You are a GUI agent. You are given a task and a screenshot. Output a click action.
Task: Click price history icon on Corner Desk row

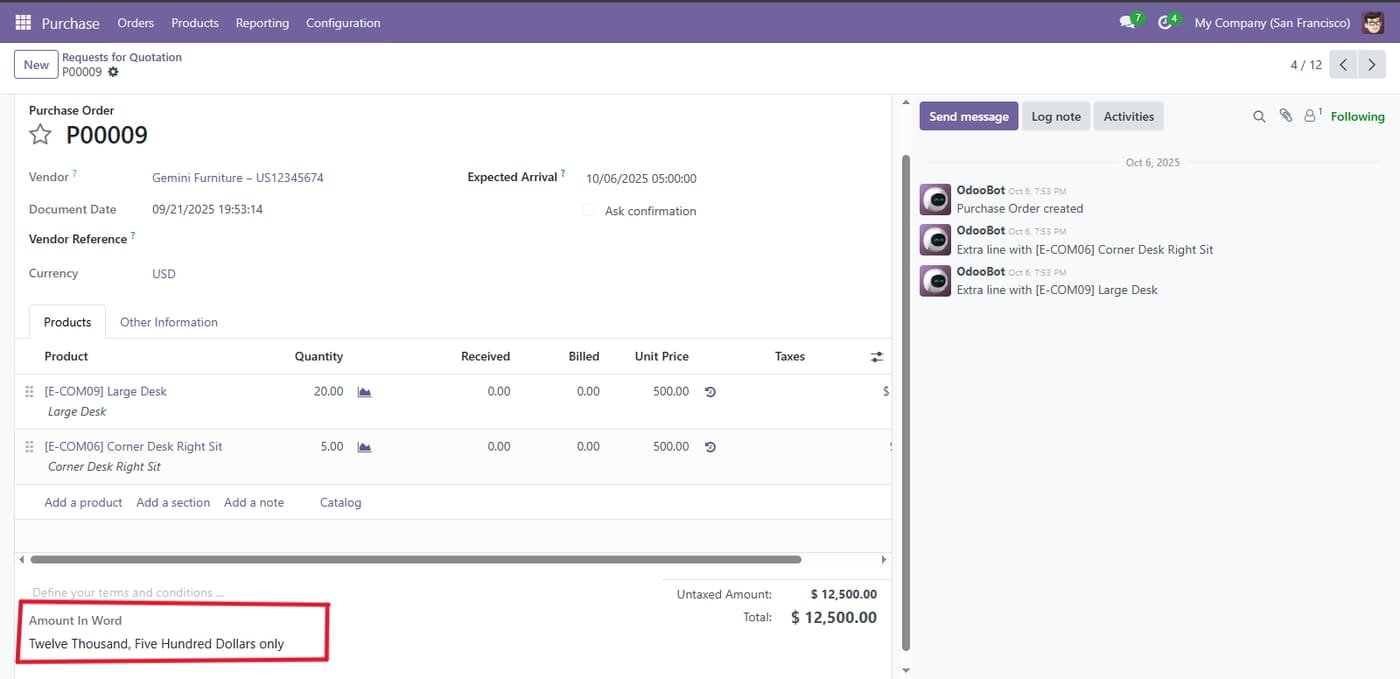point(710,447)
